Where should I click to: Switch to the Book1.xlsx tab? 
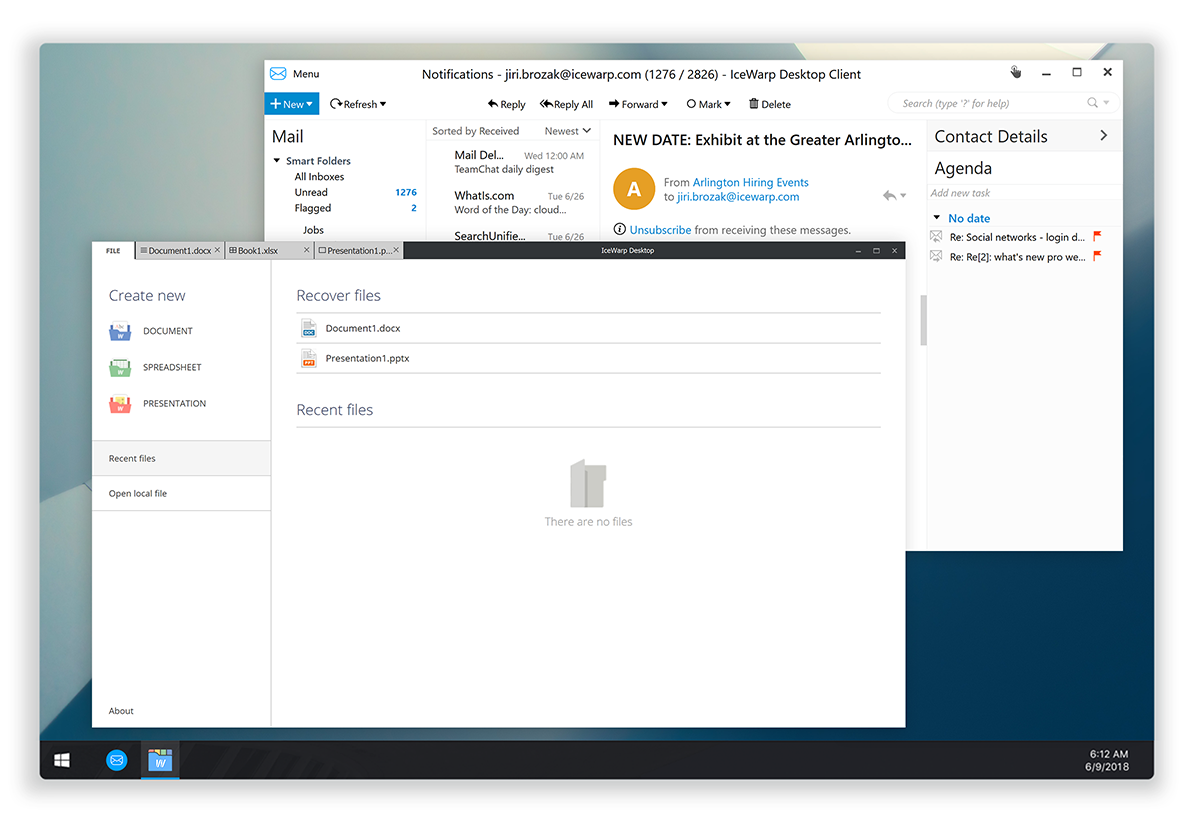click(x=253, y=251)
